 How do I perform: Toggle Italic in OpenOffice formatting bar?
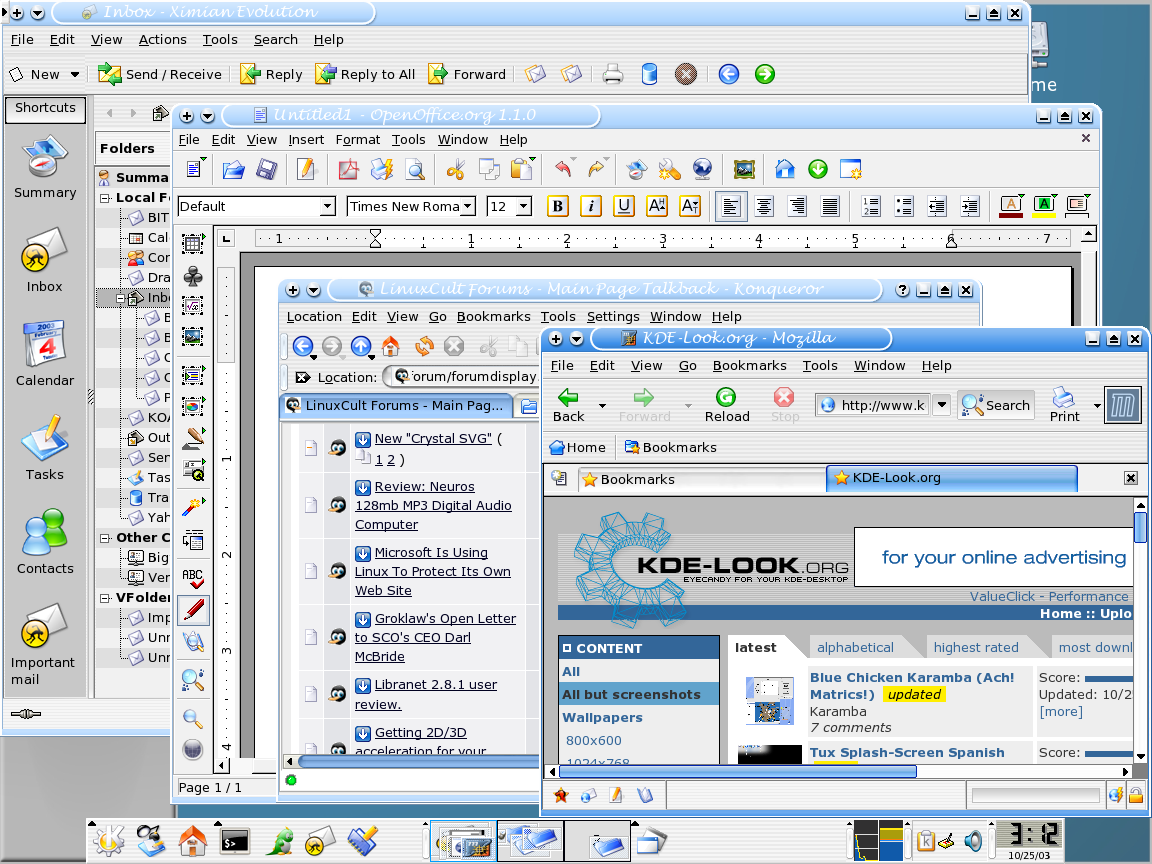pos(591,206)
